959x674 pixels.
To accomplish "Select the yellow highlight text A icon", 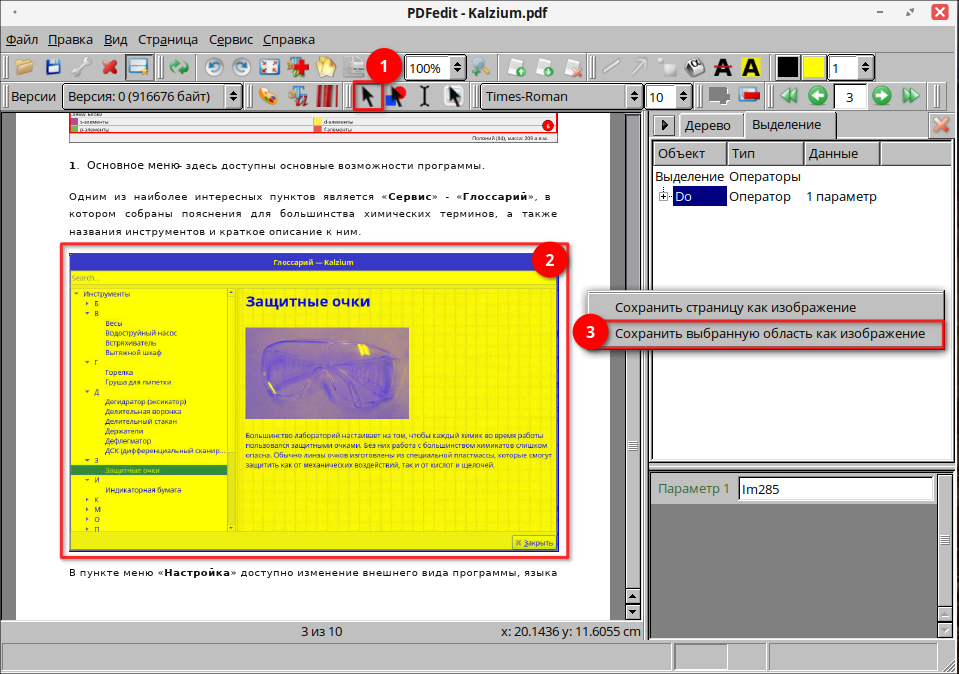I will pos(752,68).
